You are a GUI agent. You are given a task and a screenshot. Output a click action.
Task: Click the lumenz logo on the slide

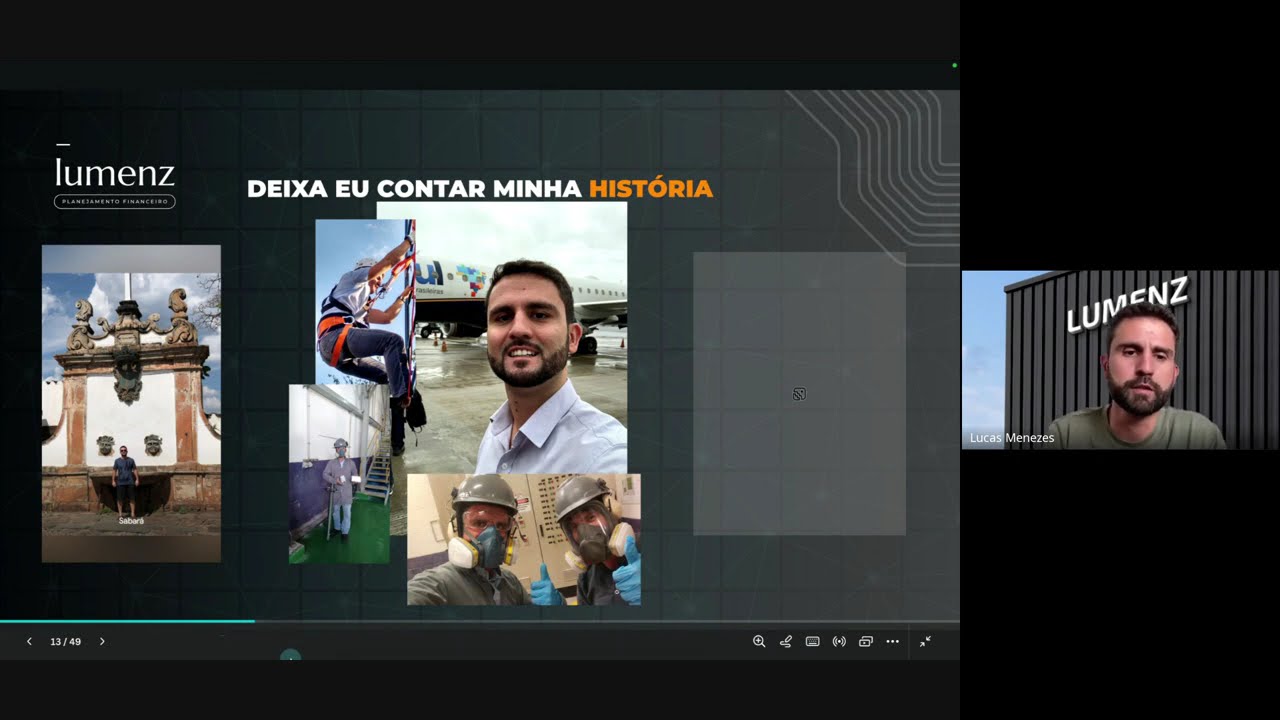pyautogui.click(x=115, y=177)
